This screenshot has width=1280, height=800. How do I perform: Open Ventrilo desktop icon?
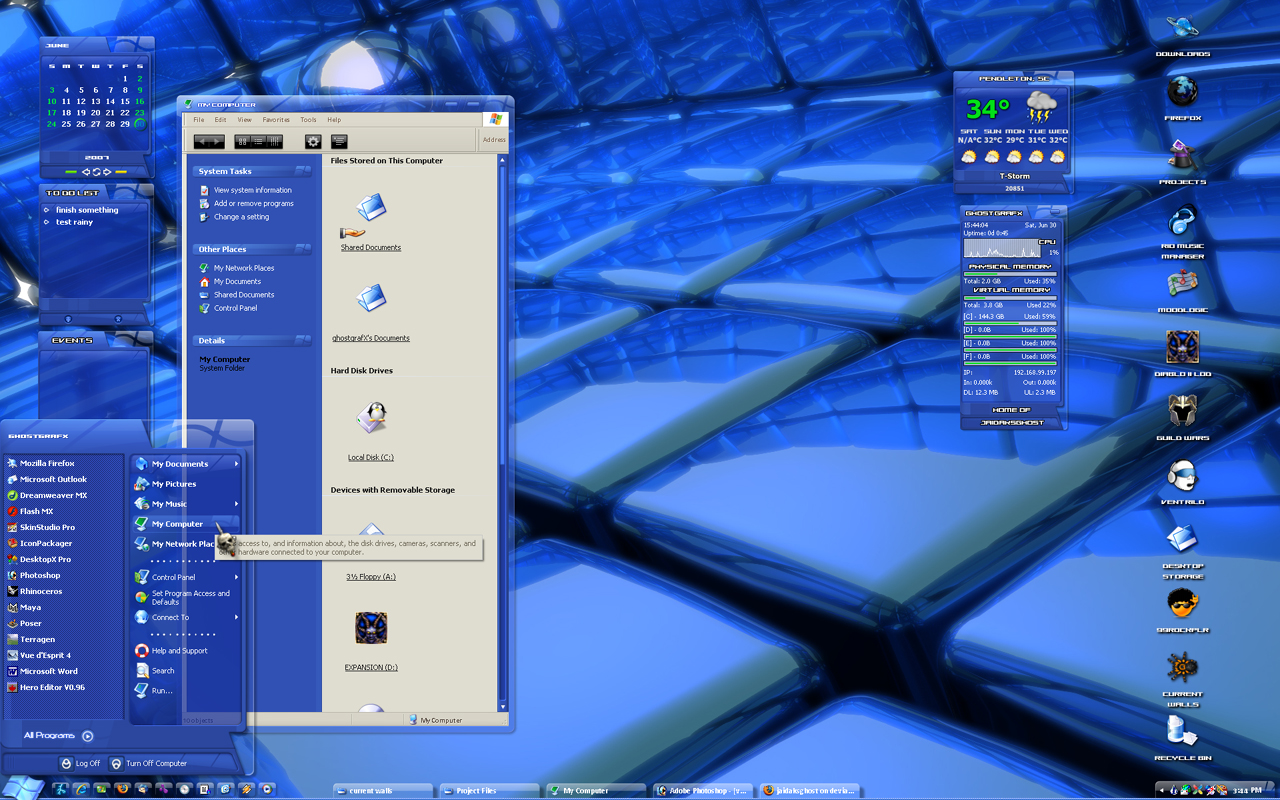click(1182, 476)
